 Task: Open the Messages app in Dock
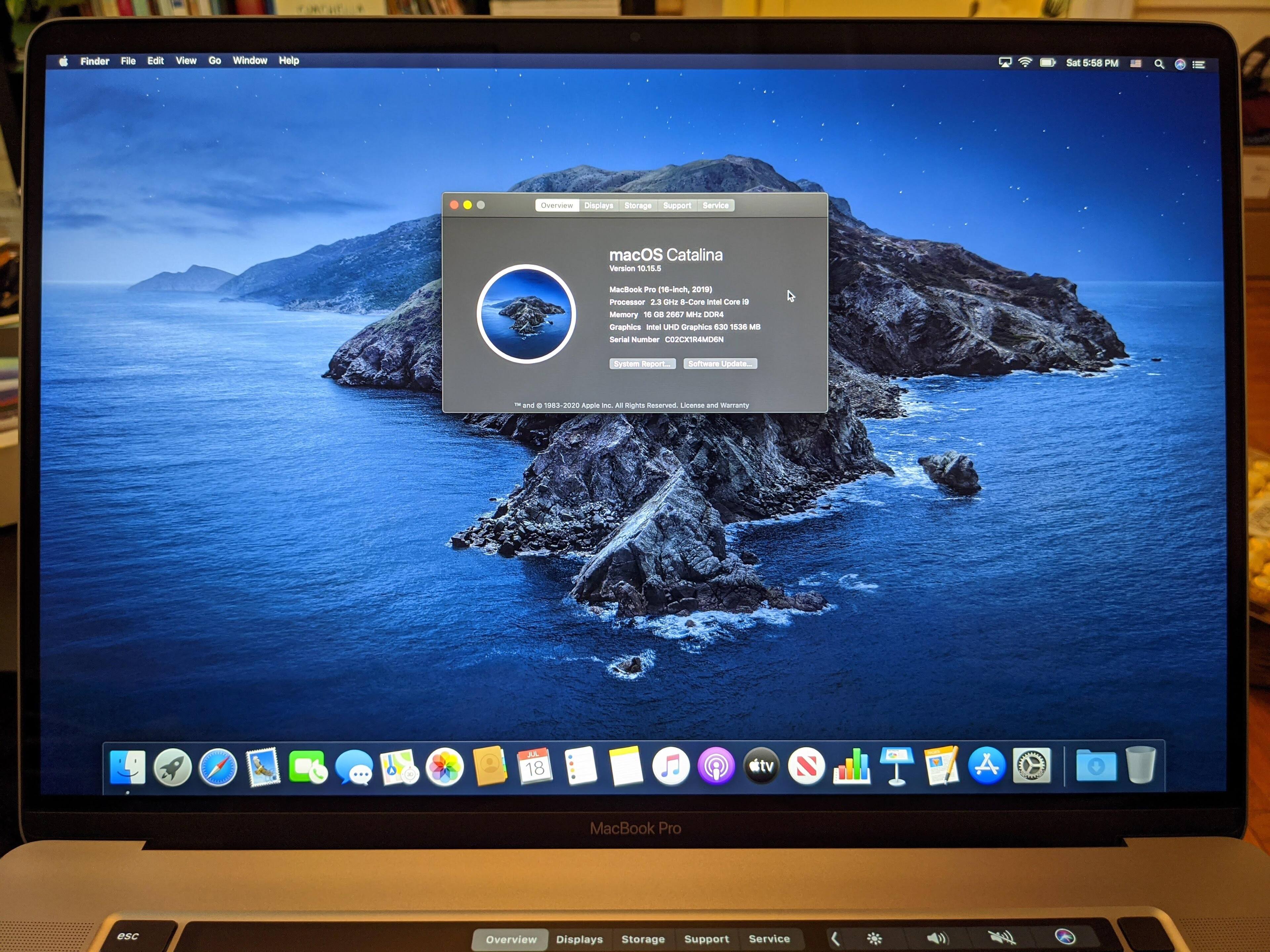point(354,767)
